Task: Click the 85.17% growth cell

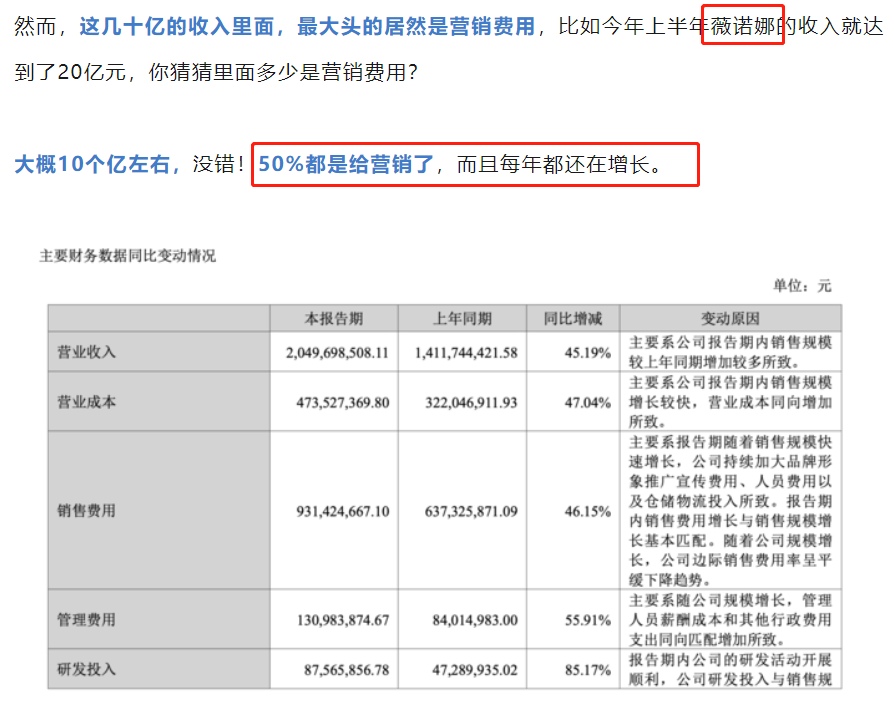Action: (587, 669)
